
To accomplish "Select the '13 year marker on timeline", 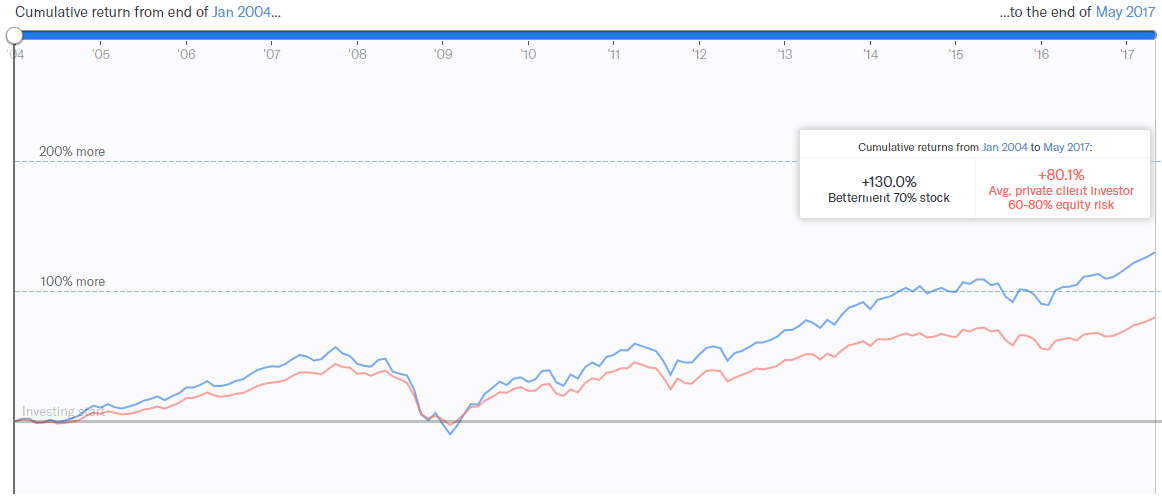I will click(x=785, y=54).
